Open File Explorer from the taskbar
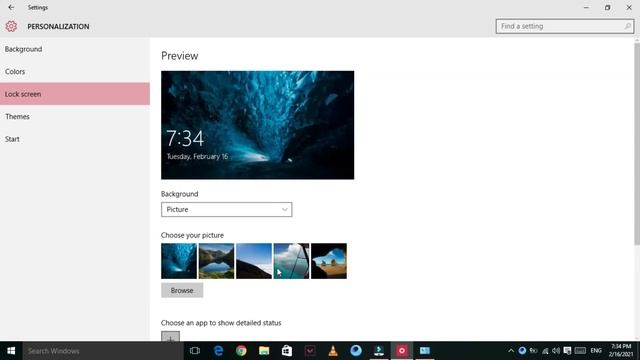 pos(264,351)
